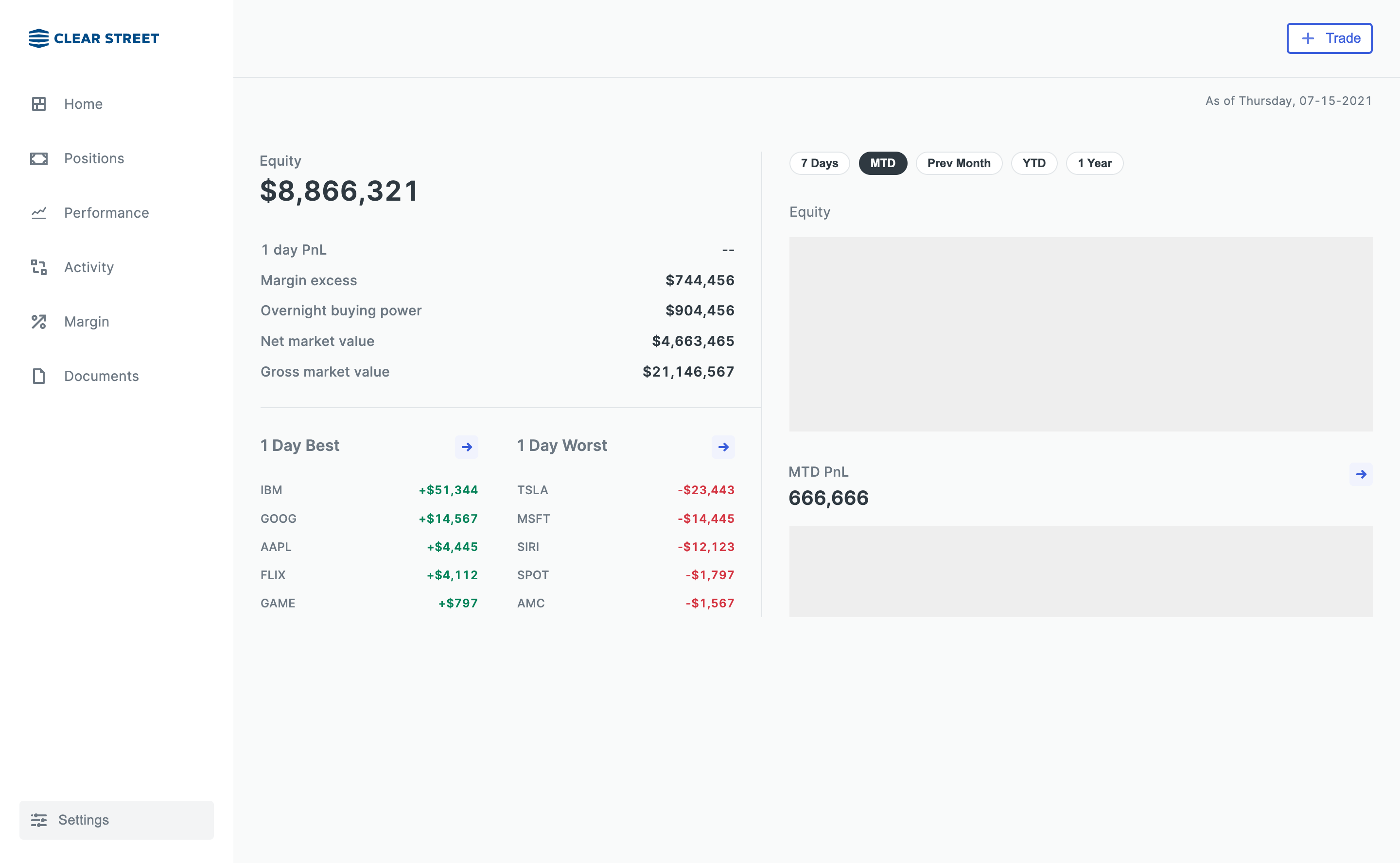1400x863 pixels.
Task: Click the Settings sliders icon
Action: [x=39, y=820]
